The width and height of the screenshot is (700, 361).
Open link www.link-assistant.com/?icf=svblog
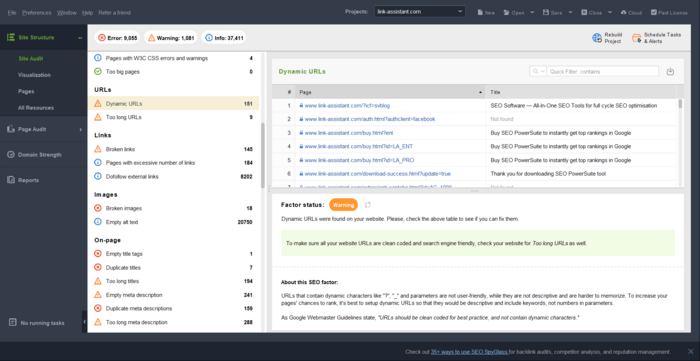[347, 106]
